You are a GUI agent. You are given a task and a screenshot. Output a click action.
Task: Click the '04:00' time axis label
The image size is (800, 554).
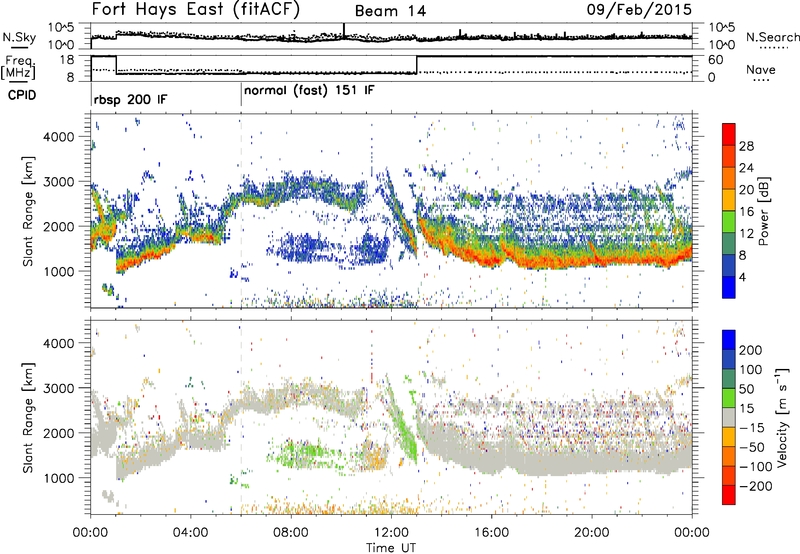[x=190, y=533]
